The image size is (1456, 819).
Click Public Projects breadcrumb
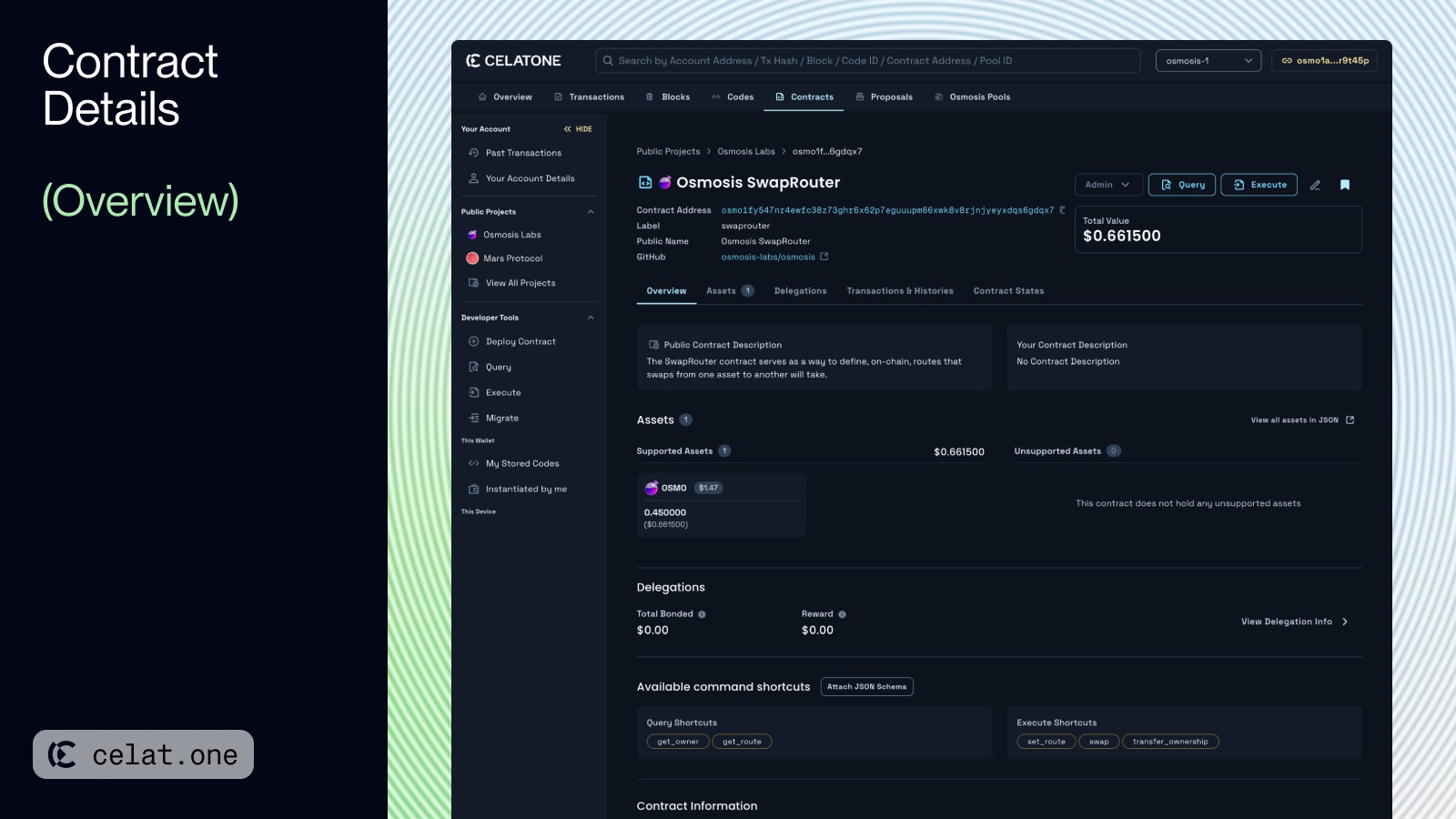(668, 152)
